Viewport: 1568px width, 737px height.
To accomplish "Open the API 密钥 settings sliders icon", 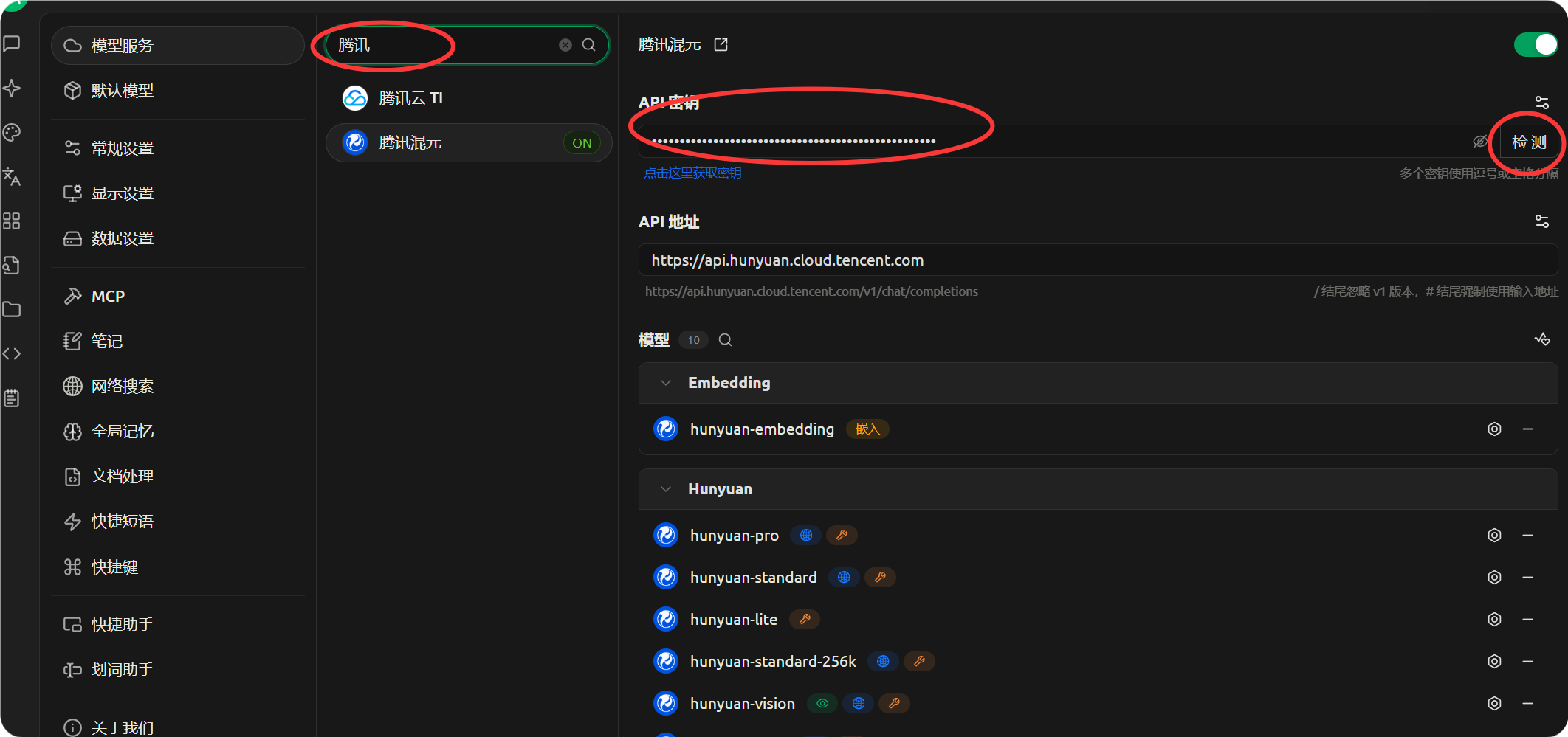I will (x=1542, y=103).
